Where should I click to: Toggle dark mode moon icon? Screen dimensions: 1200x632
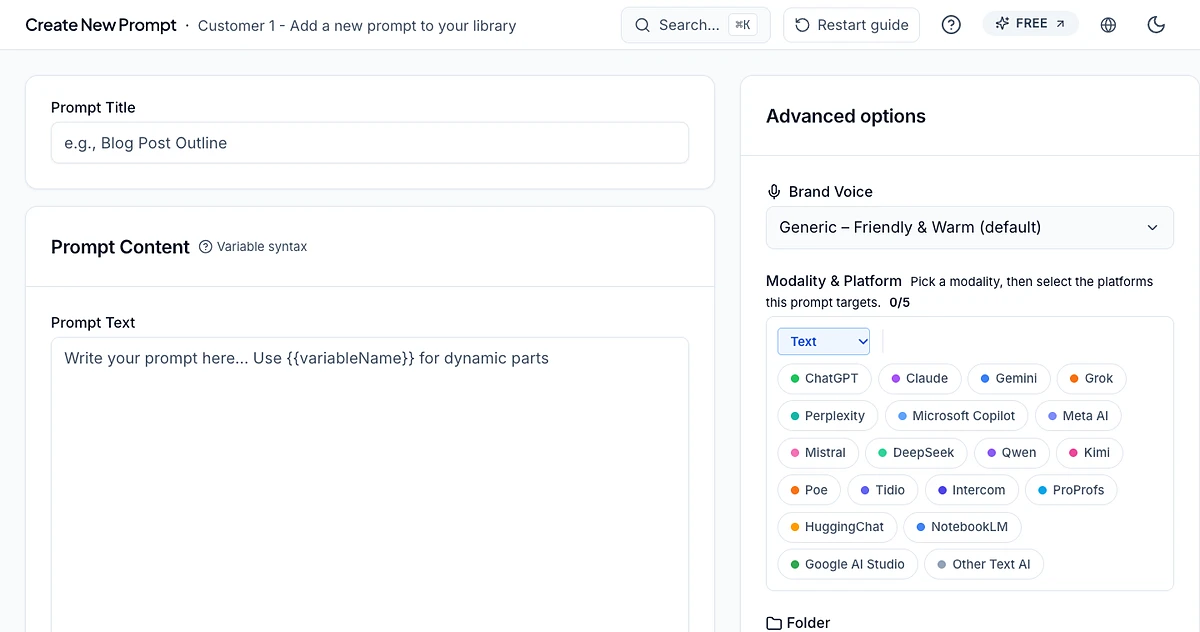click(1156, 25)
